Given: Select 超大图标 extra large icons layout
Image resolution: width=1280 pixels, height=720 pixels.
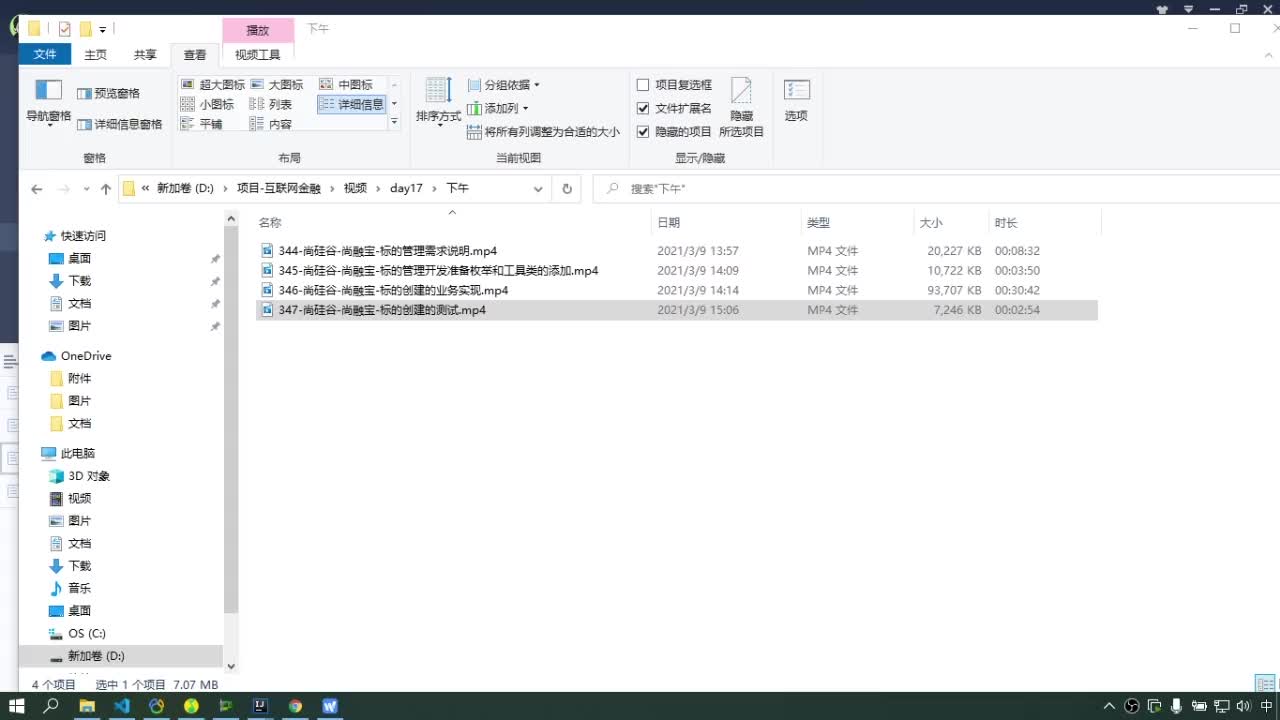Looking at the screenshot, I should pos(213,85).
